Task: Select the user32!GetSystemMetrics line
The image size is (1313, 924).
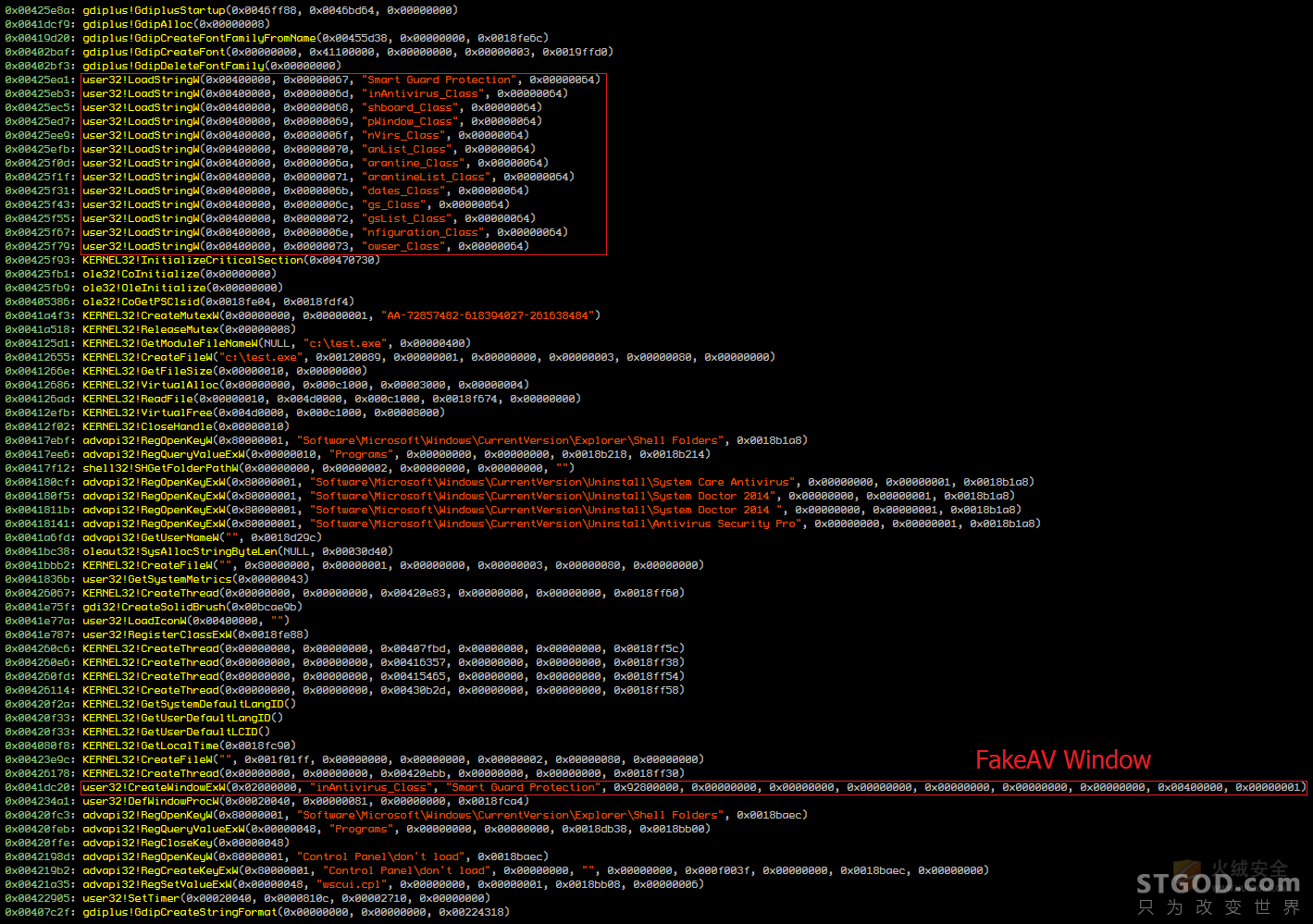Action: pos(157,579)
